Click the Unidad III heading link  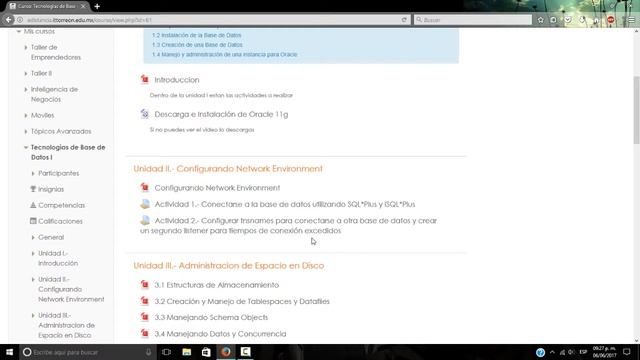229,265
